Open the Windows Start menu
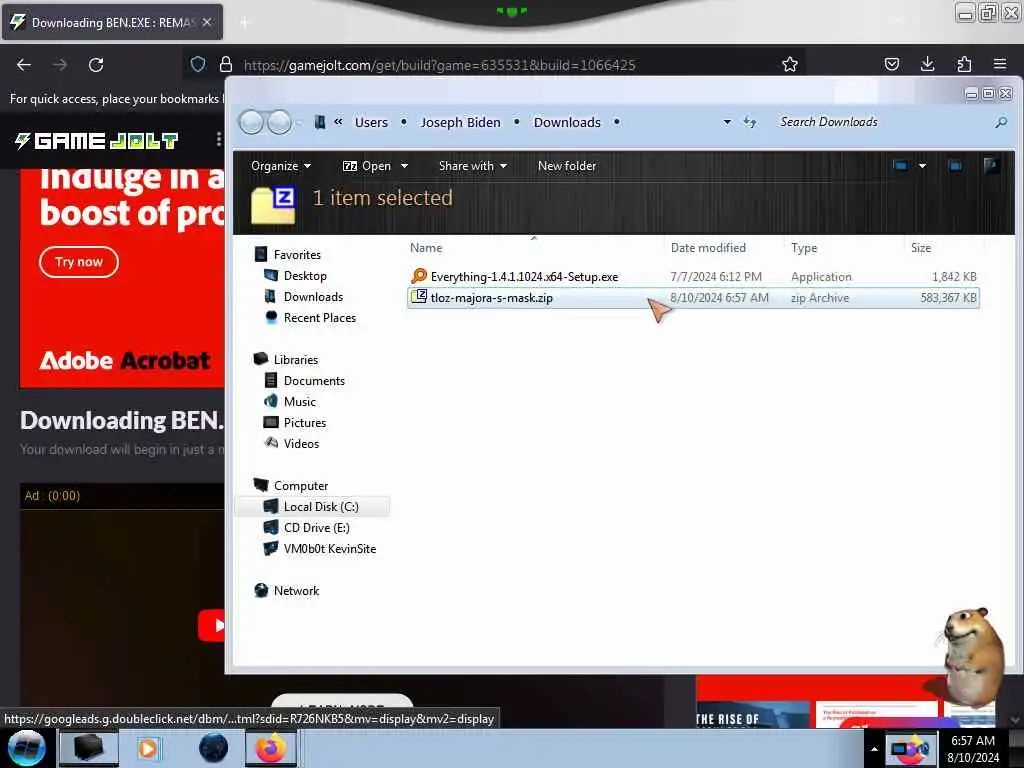The image size is (1024, 768). coord(27,748)
